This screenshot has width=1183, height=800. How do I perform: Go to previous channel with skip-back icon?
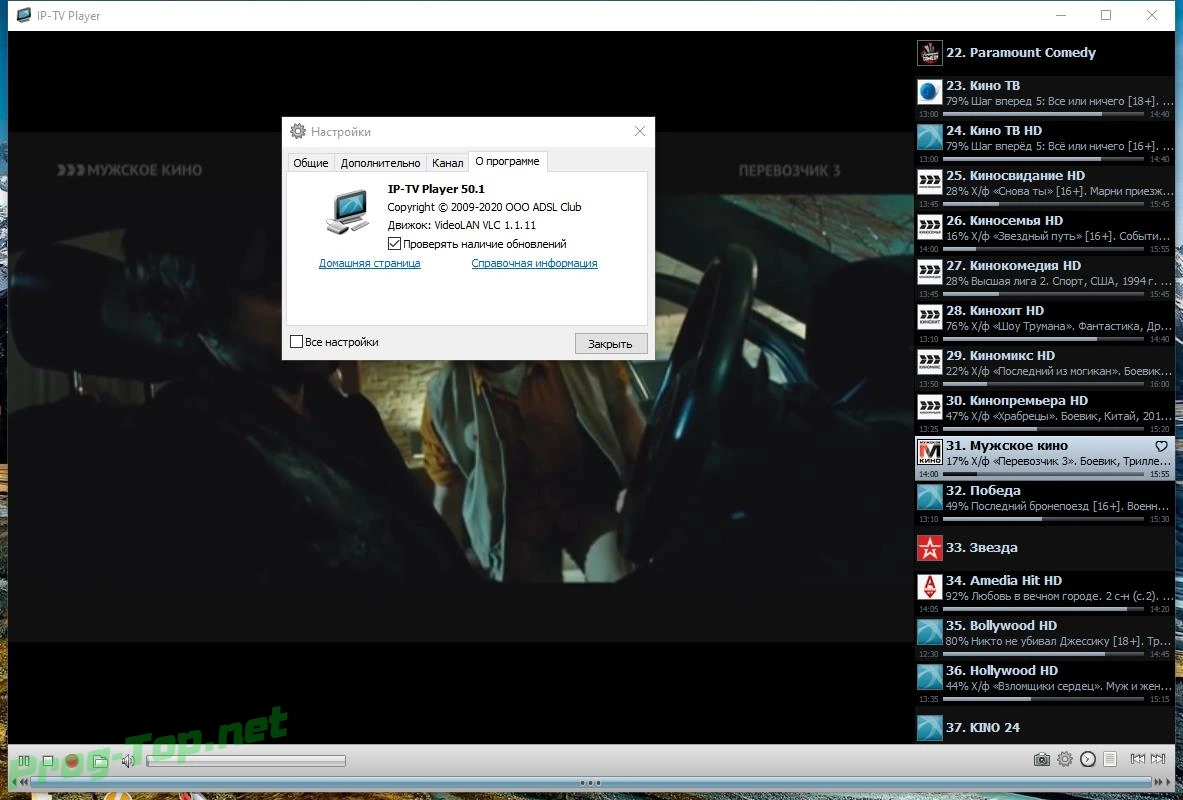[1137, 759]
